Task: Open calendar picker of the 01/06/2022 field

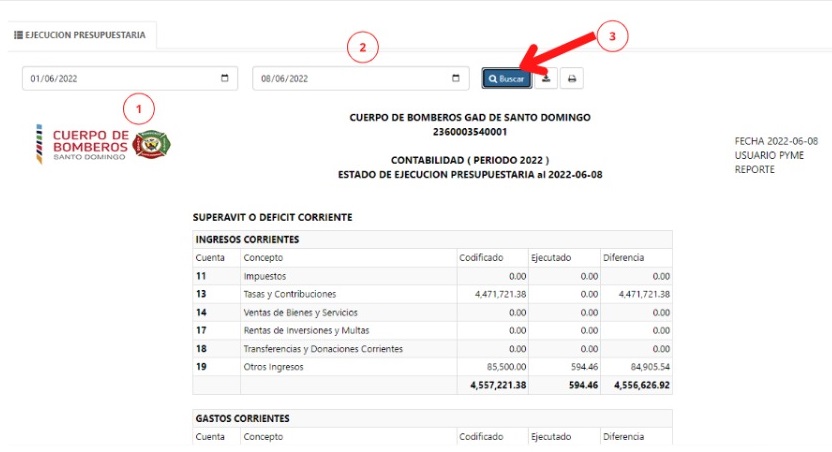Action: coord(224,78)
